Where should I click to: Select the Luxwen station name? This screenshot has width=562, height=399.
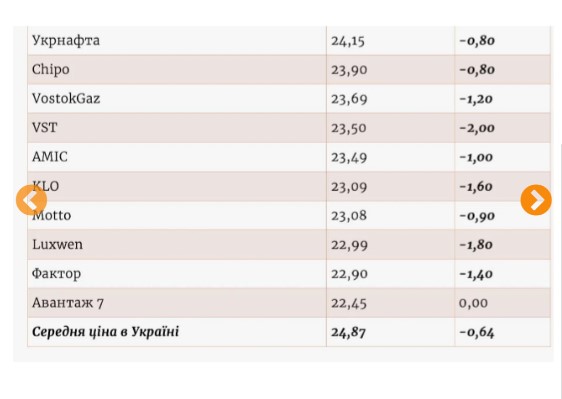click(x=57, y=244)
